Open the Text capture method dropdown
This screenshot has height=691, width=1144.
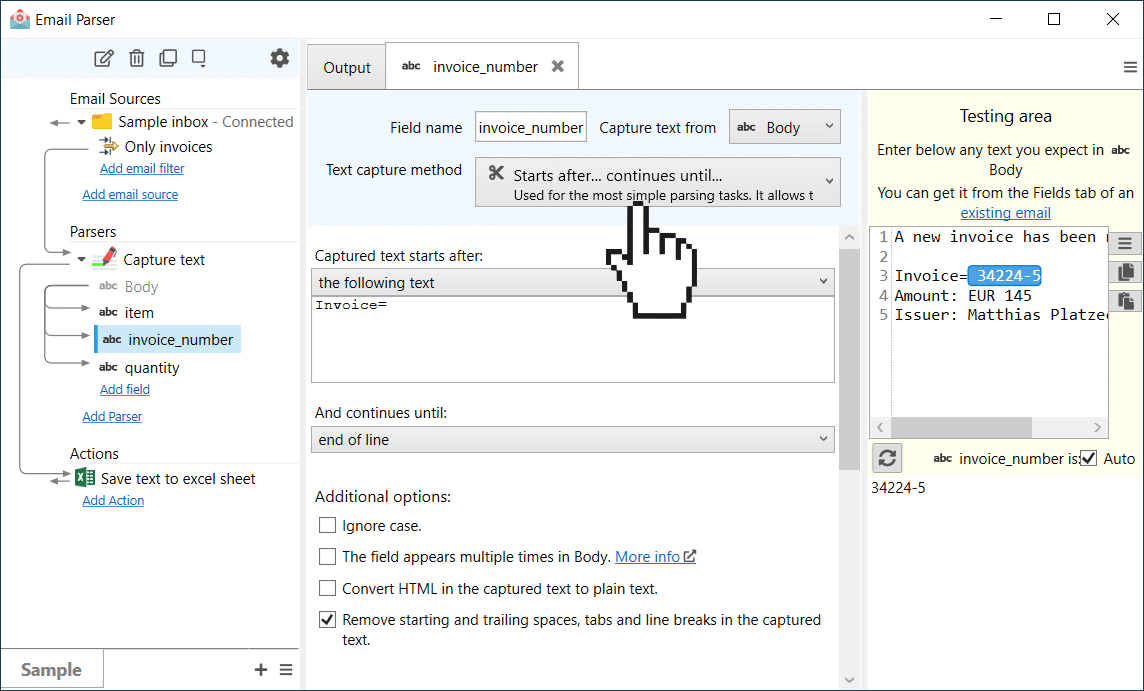pyautogui.click(x=657, y=182)
